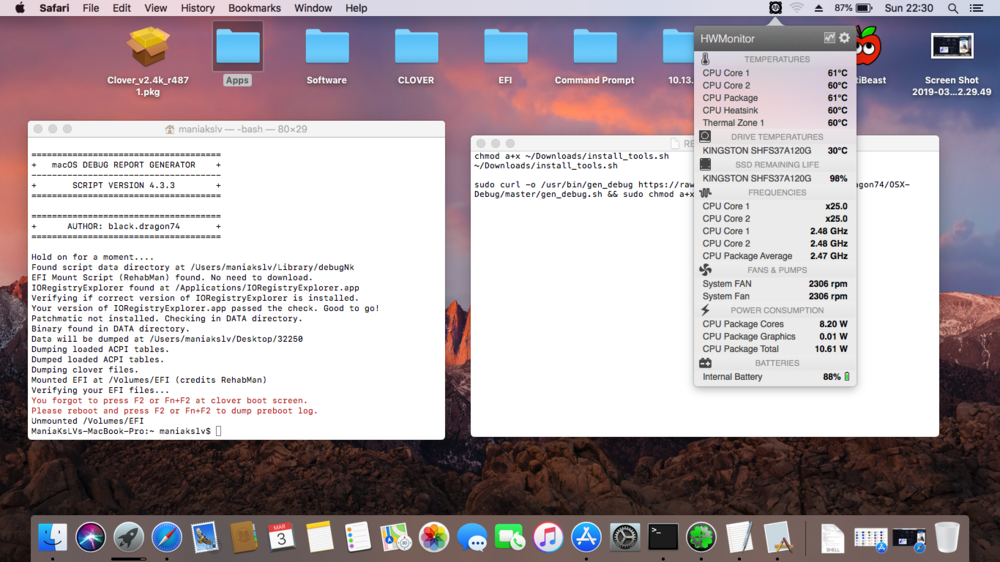Open App Store in Dock

coord(586,537)
